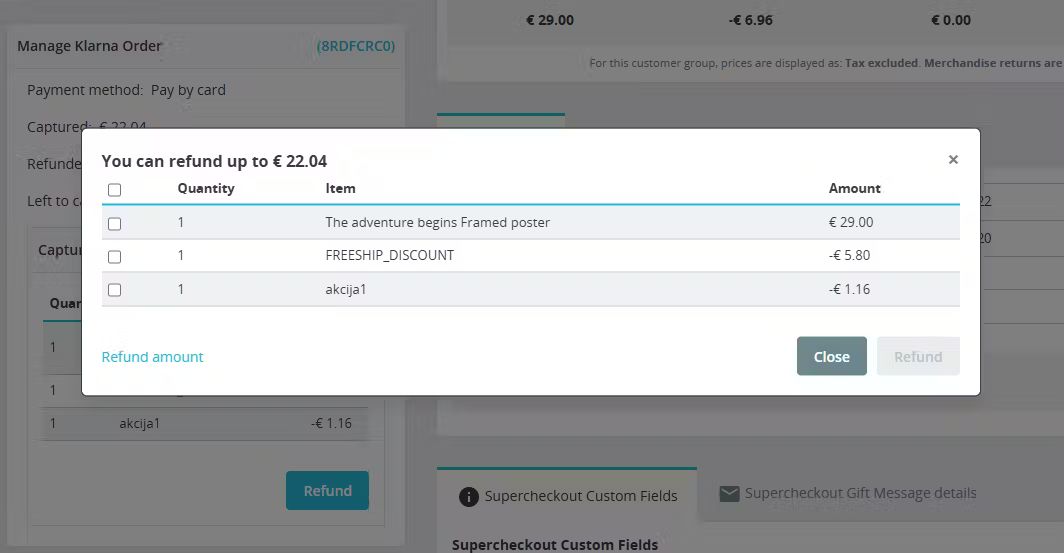Click the Close button in the dialog

click(x=831, y=356)
